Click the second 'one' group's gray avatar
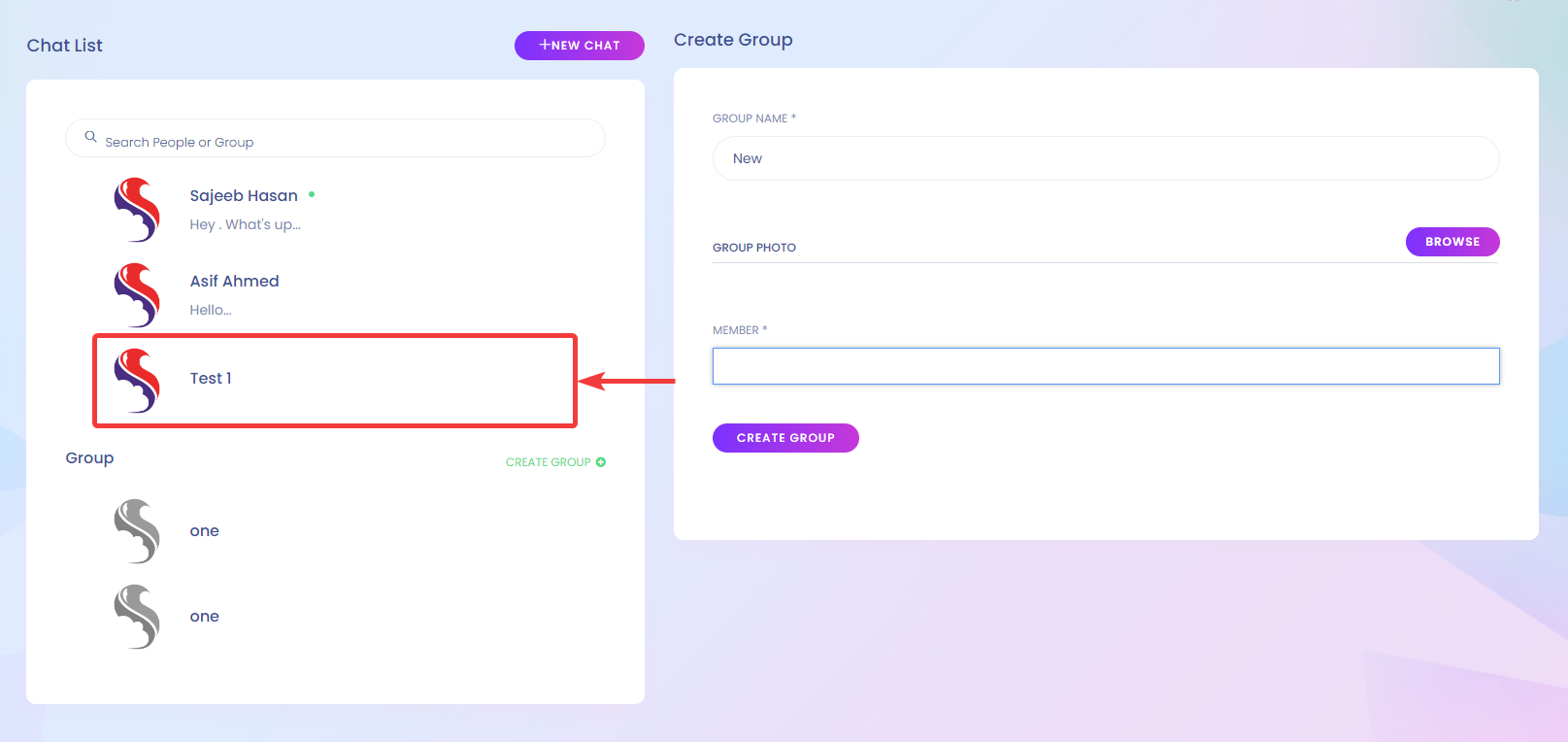The image size is (1568, 742). point(137,616)
